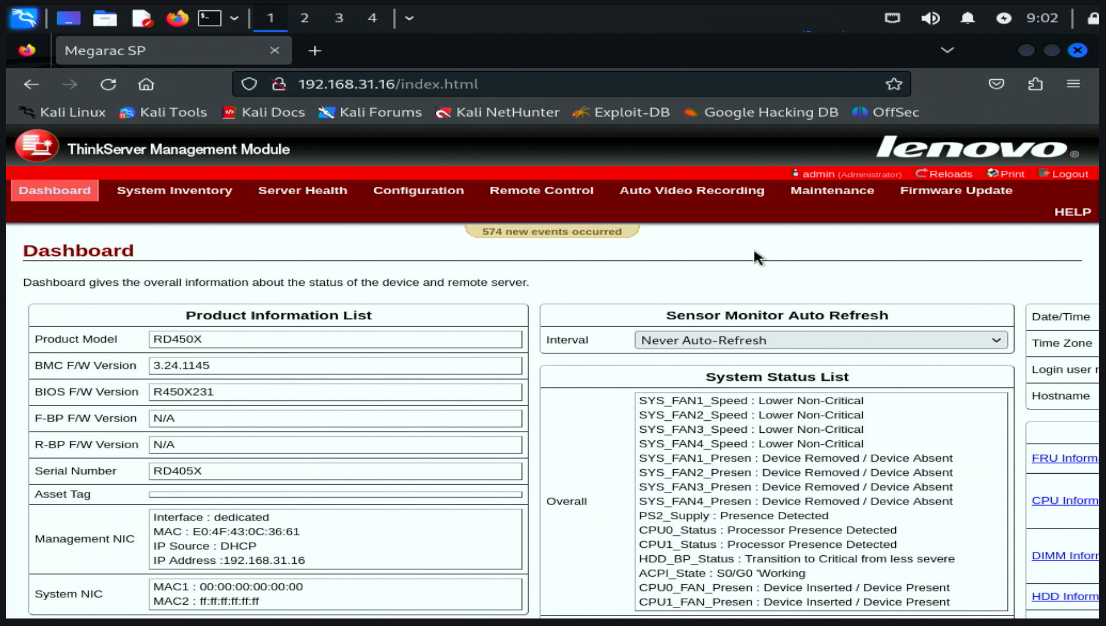Launch Firefox from the top panel

pyautogui.click(x=177, y=18)
